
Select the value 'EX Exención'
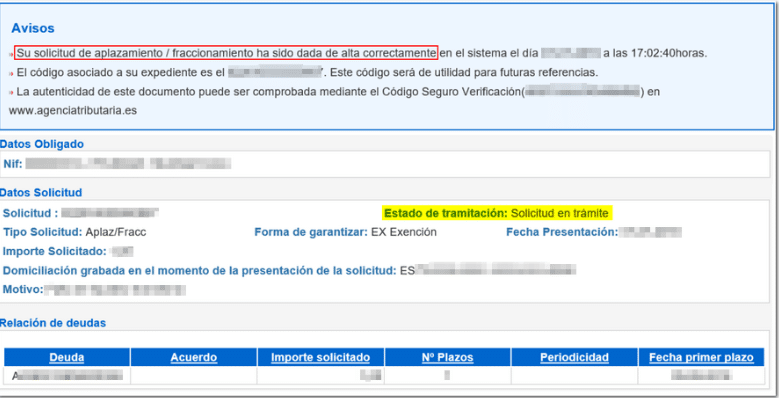[x=404, y=232]
